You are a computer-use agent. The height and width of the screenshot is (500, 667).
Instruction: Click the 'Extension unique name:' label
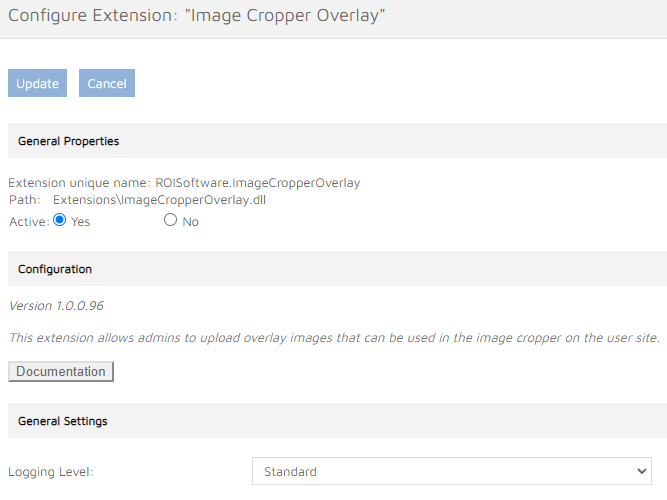(79, 183)
